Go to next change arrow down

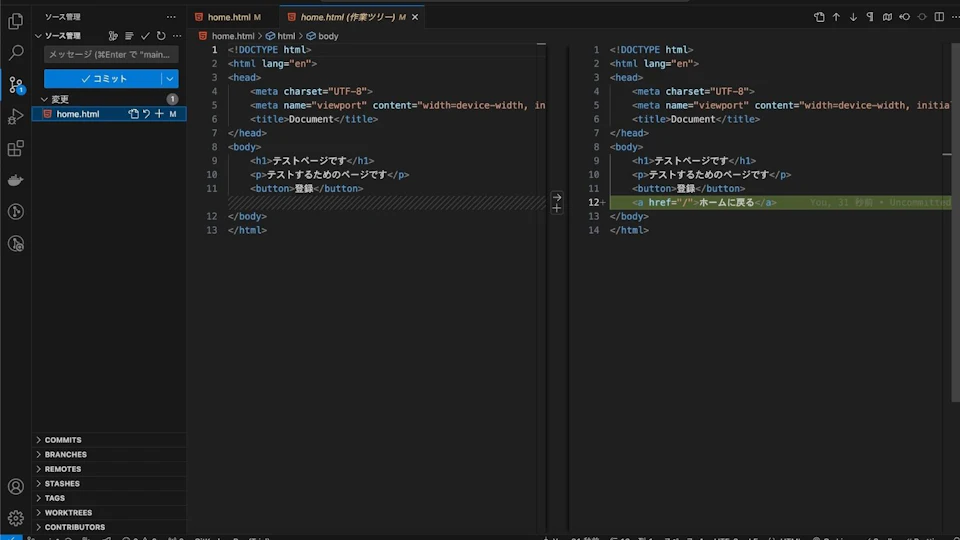(x=853, y=17)
